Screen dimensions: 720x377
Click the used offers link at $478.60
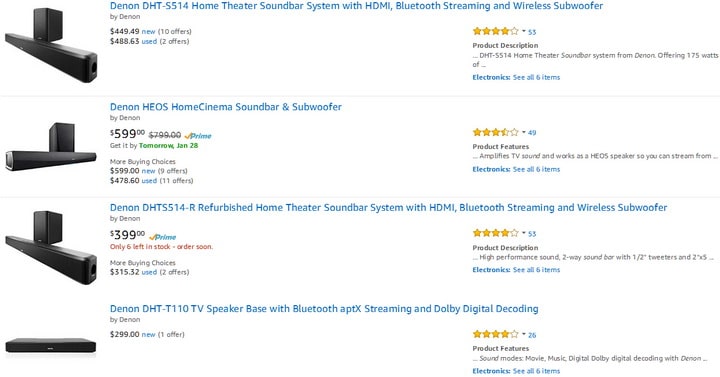(x=149, y=181)
